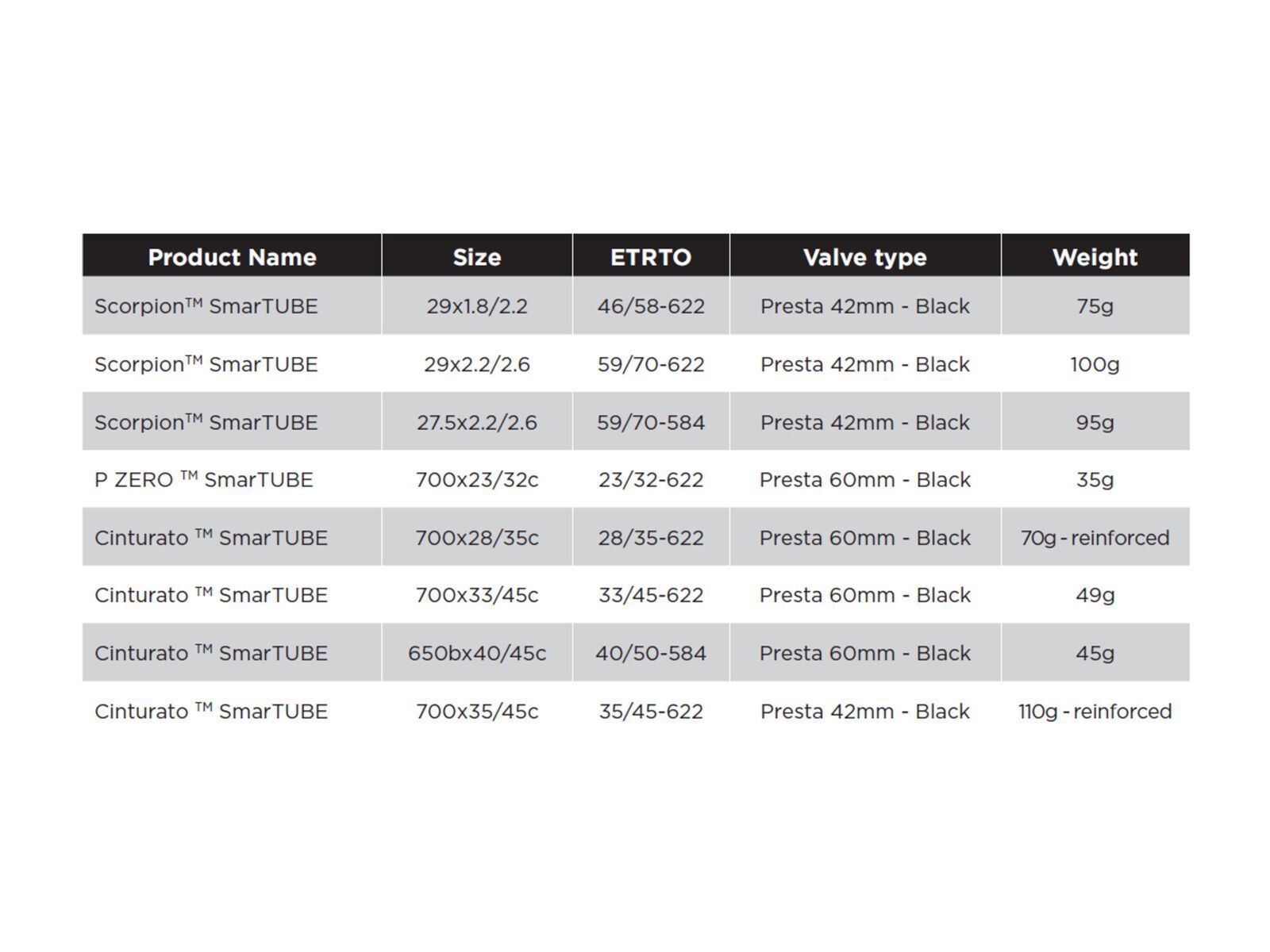
Task: Select the 35g weight value
Action: tap(1095, 480)
